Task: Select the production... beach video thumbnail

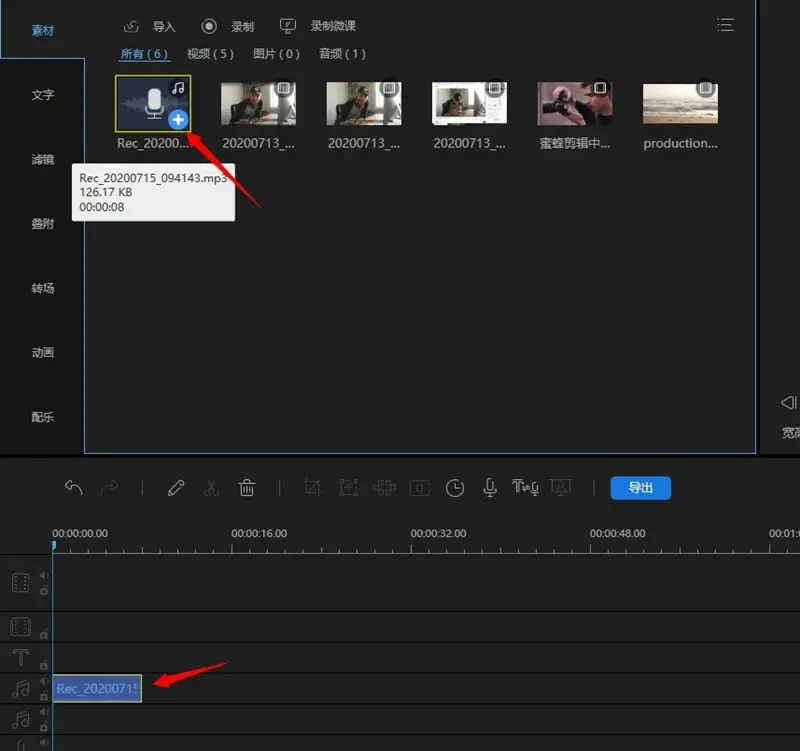Action: tap(680, 104)
